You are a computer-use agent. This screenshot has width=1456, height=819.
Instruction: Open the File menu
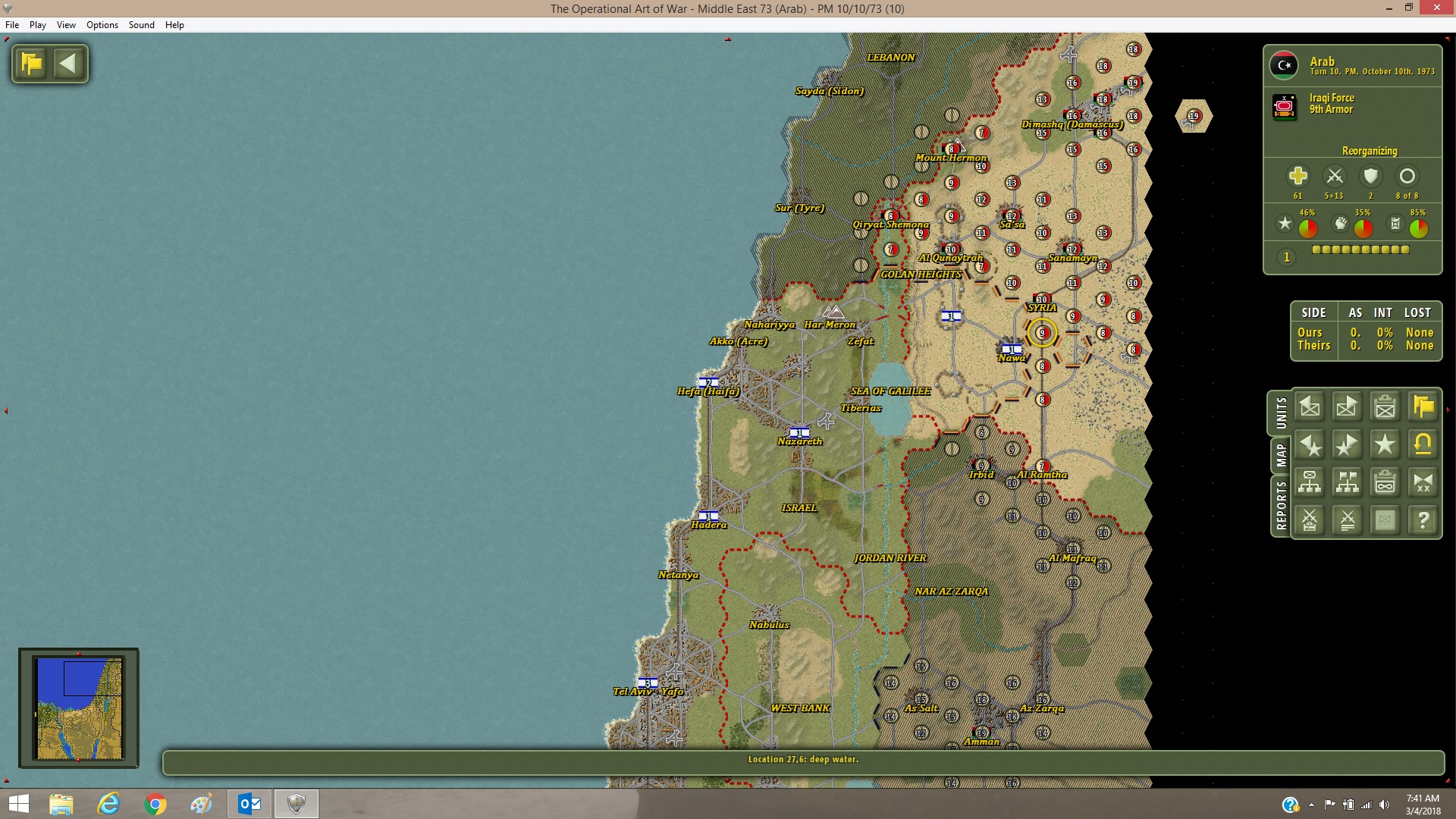coord(12,24)
